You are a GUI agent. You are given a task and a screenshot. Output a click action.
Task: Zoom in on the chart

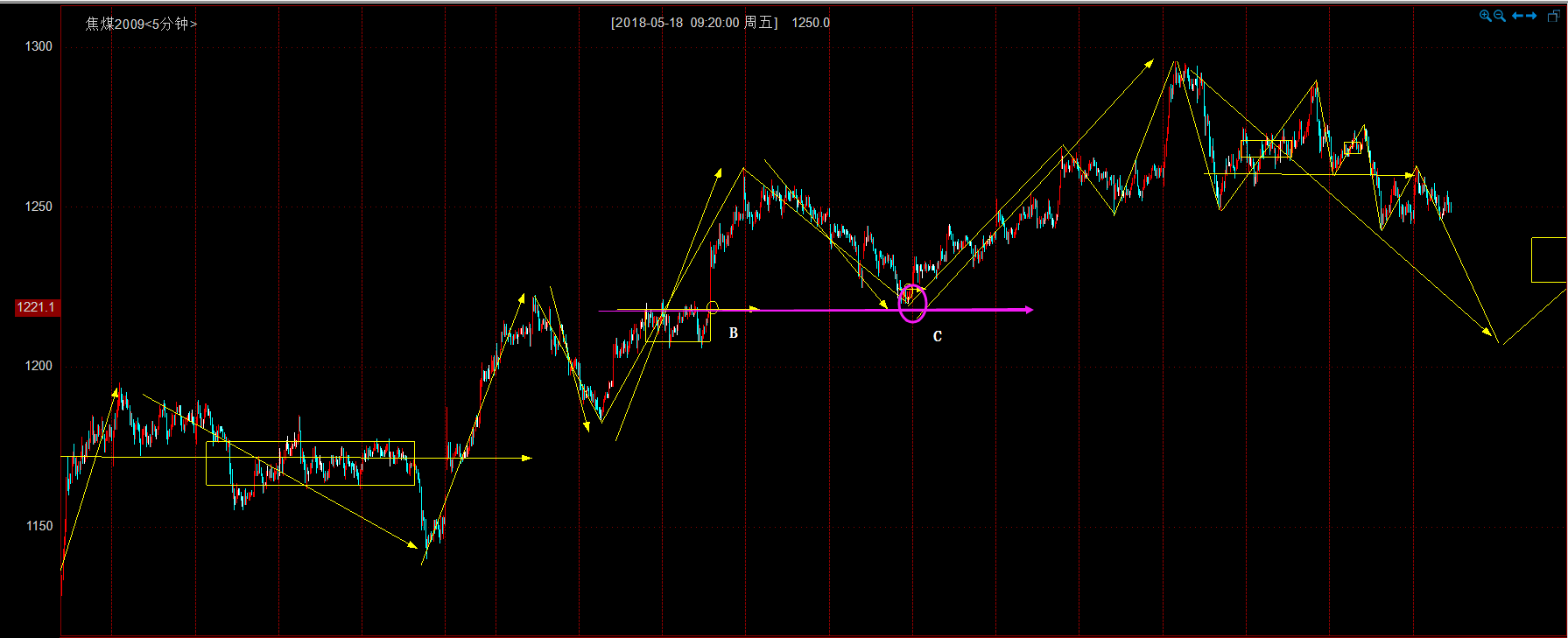click(x=1486, y=16)
